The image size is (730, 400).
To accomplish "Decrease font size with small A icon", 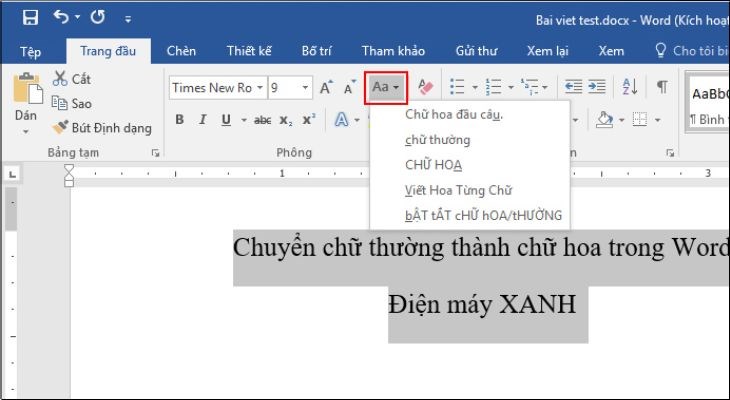I will tap(350, 87).
